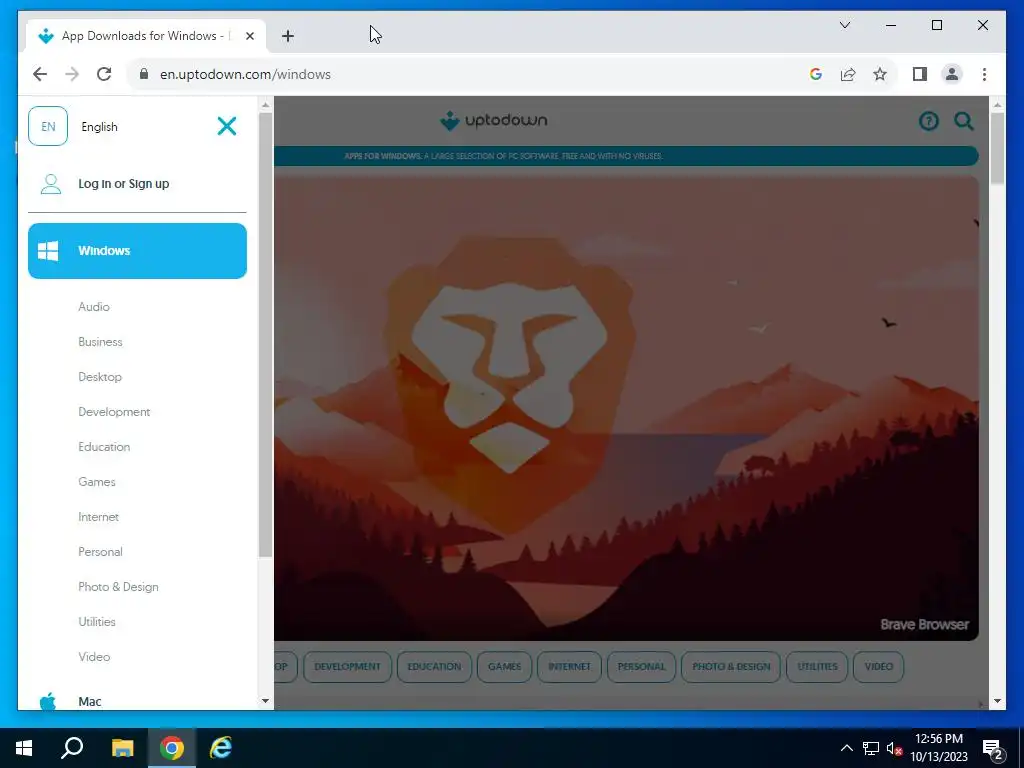The height and width of the screenshot is (768, 1024).
Task: Select the Mac platform entry
Action: [89, 701]
